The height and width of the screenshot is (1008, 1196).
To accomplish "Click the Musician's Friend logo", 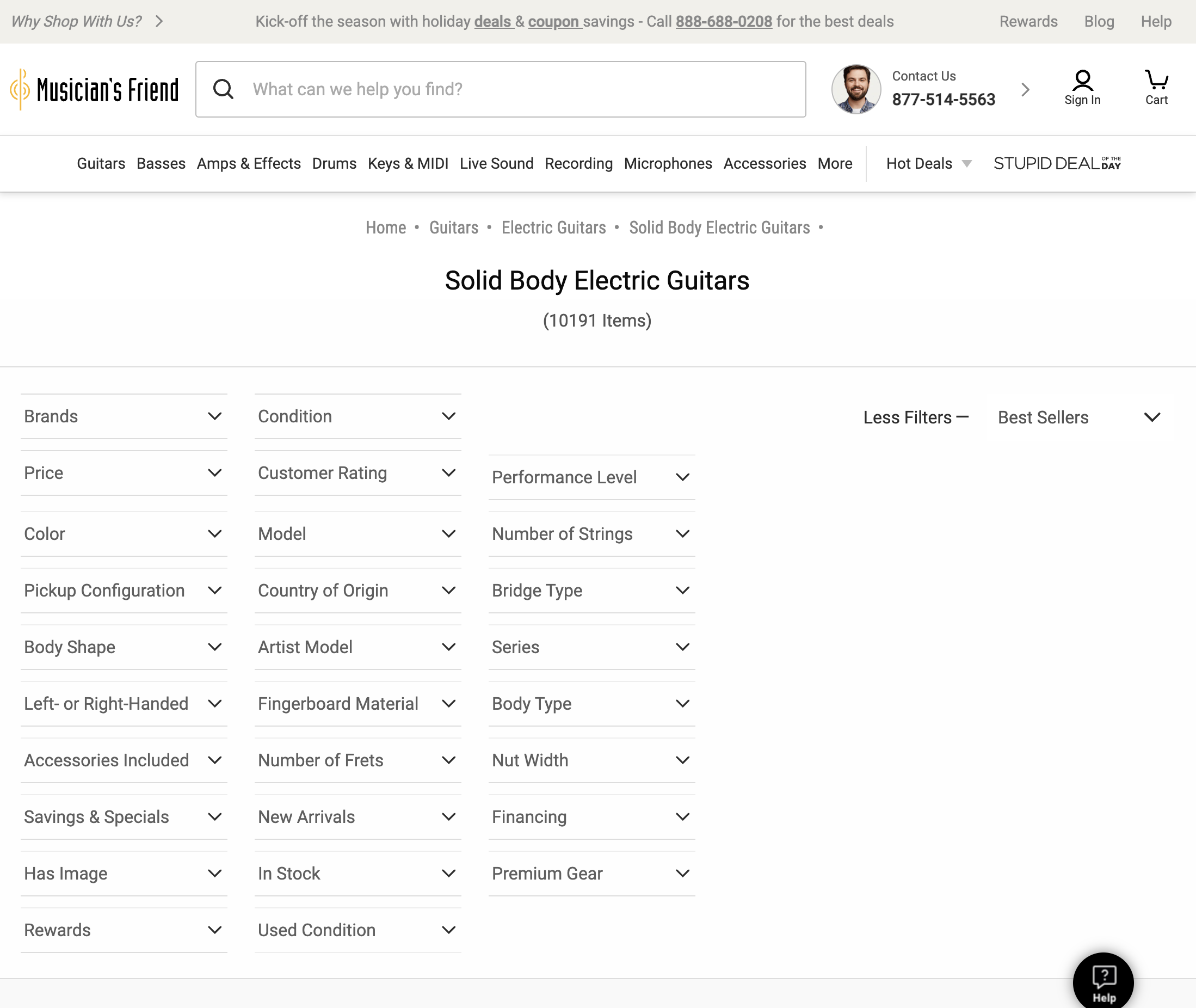I will pyautogui.click(x=94, y=88).
